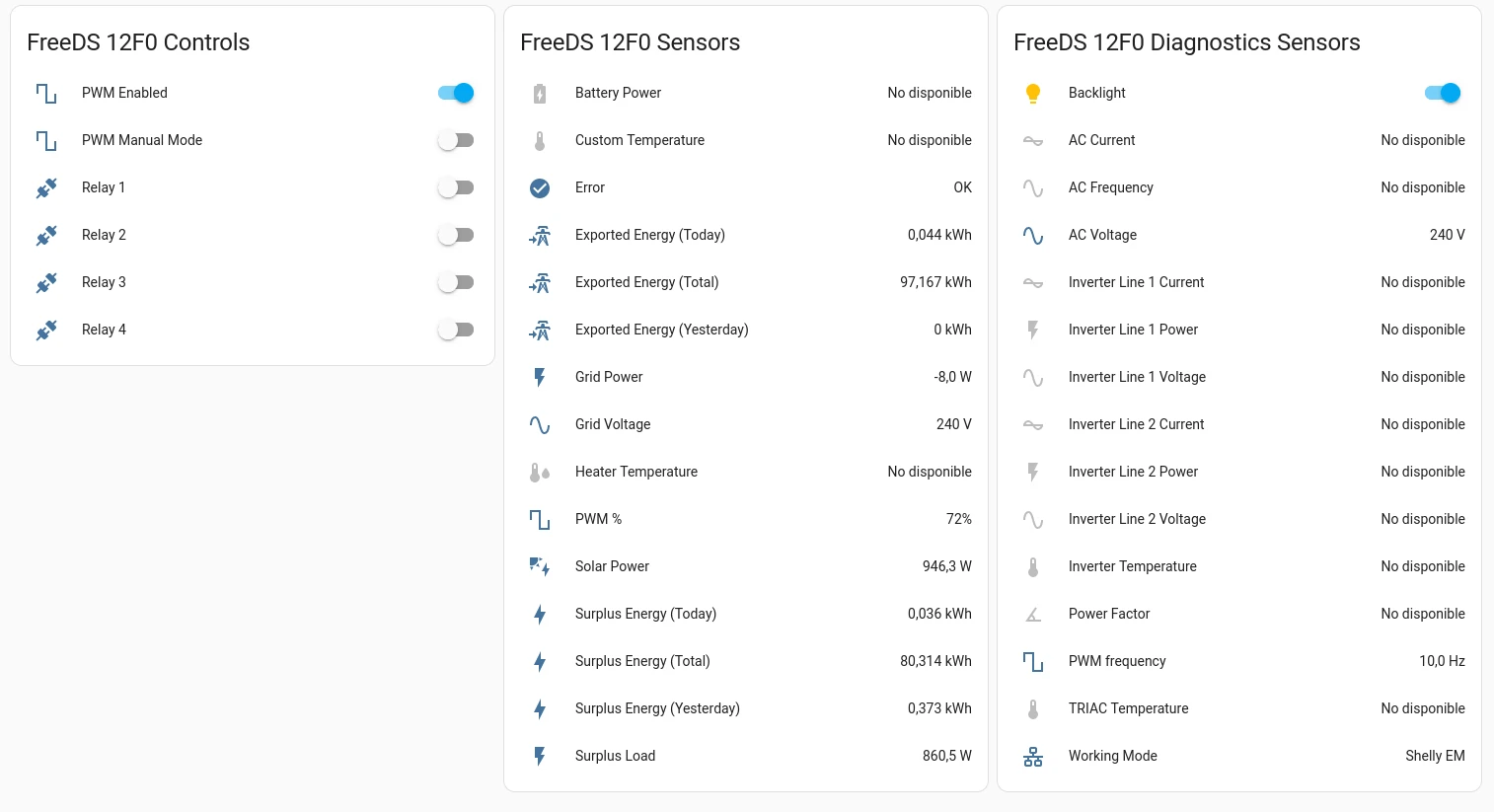Open the Inverter Line 2 Voltage entity

tap(1239, 519)
